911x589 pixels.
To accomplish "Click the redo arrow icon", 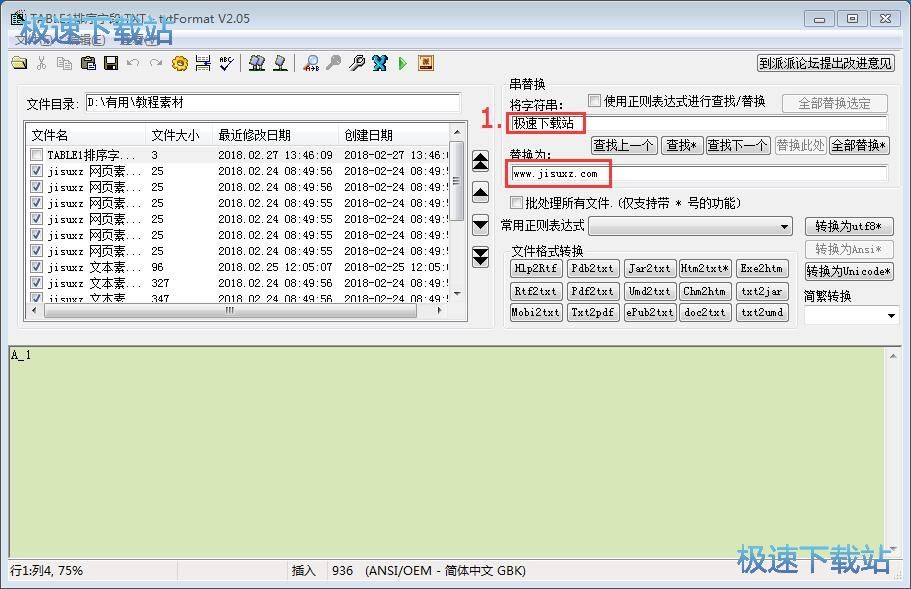I will coord(156,63).
